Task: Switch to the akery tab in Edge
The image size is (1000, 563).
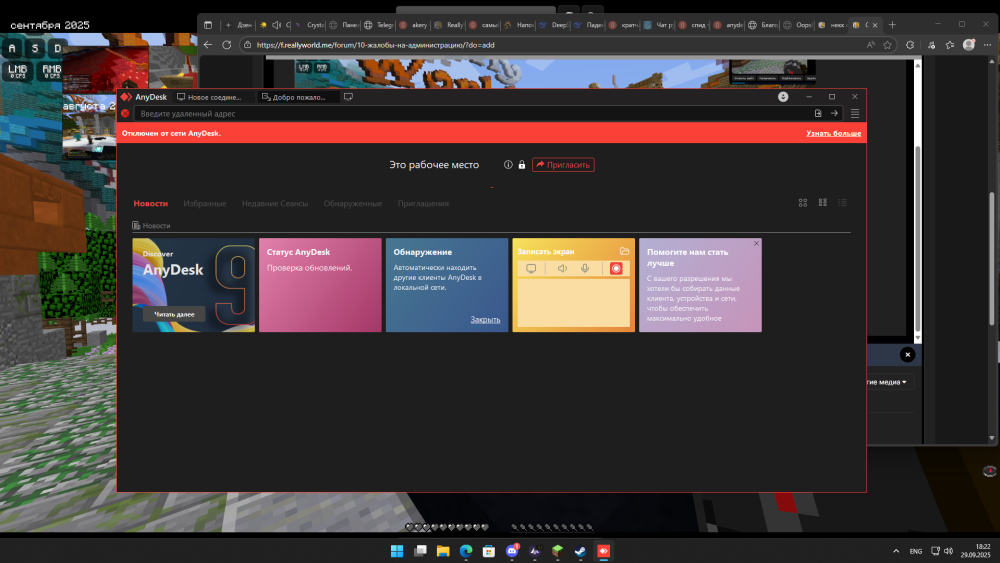Action: (x=413, y=25)
